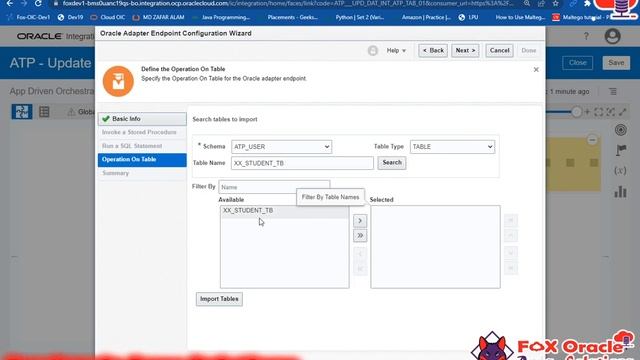Cancel the endpoint configuration wizard
This screenshot has height=360, width=640.
(499, 51)
